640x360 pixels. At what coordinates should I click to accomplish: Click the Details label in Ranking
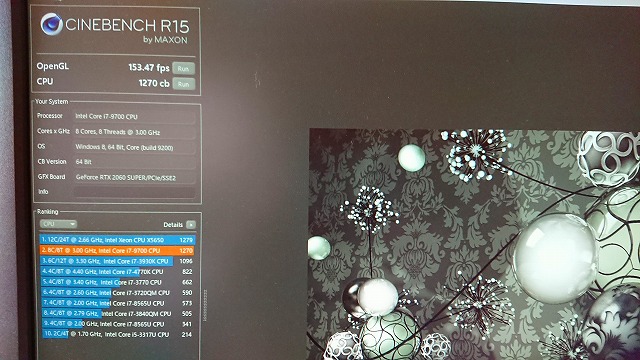click(173, 224)
